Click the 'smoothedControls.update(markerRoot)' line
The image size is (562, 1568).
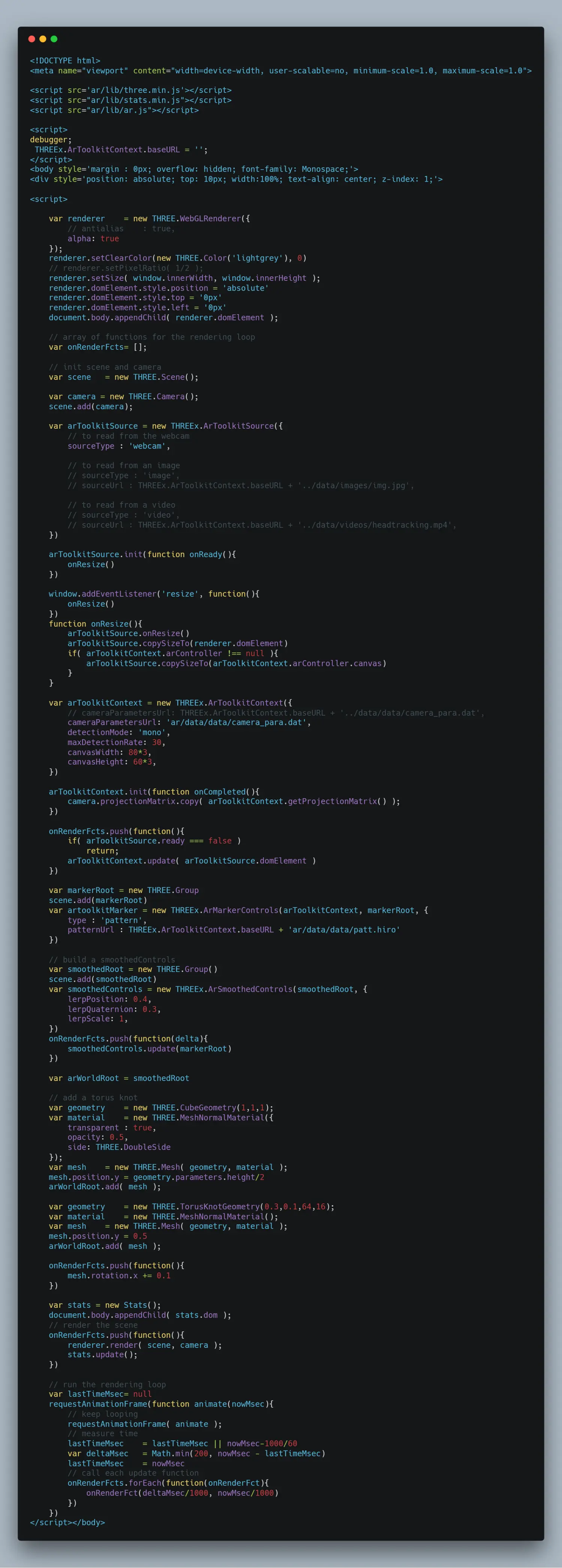pyautogui.click(x=149, y=1049)
